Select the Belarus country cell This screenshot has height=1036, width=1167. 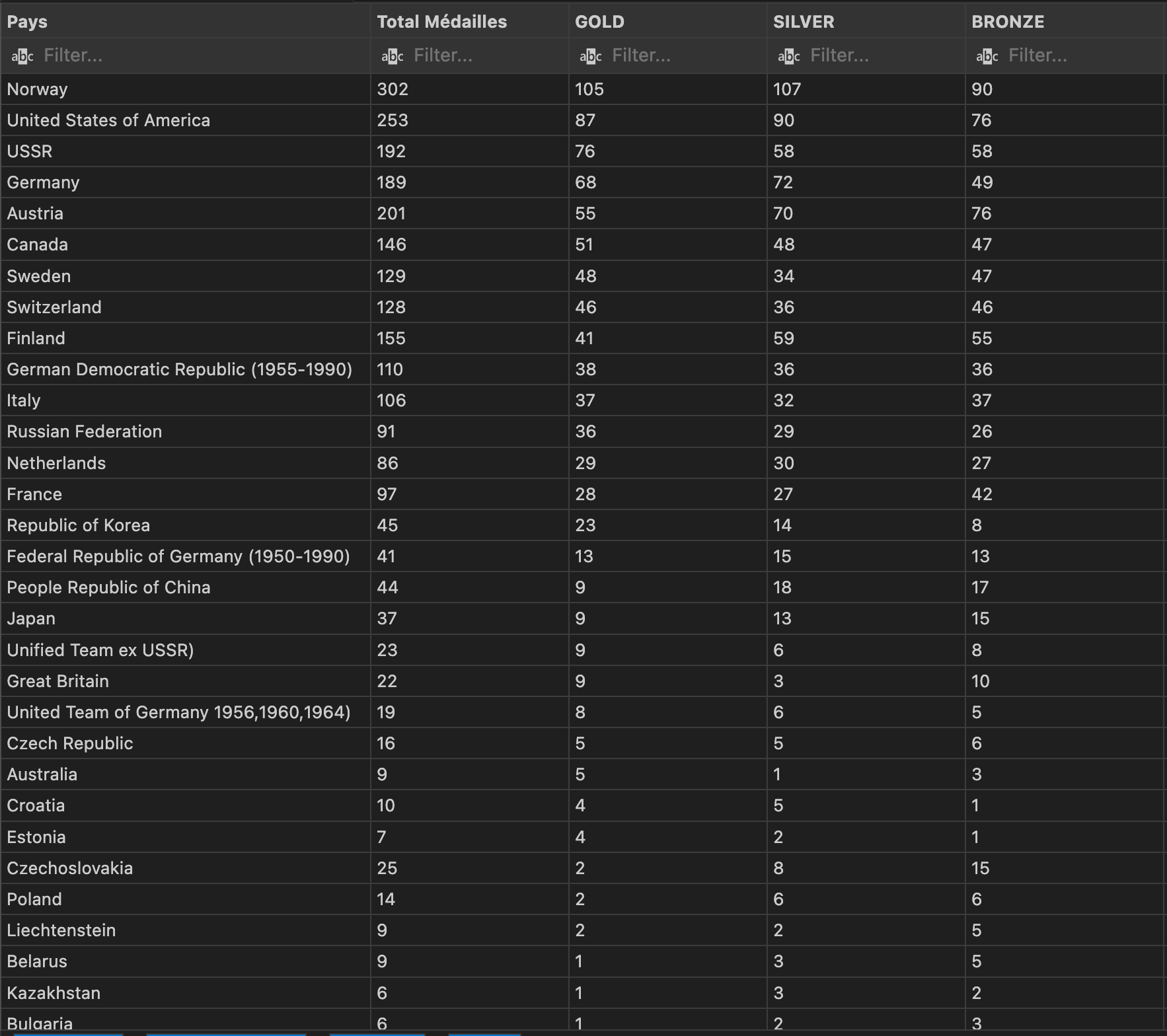click(x=185, y=961)
